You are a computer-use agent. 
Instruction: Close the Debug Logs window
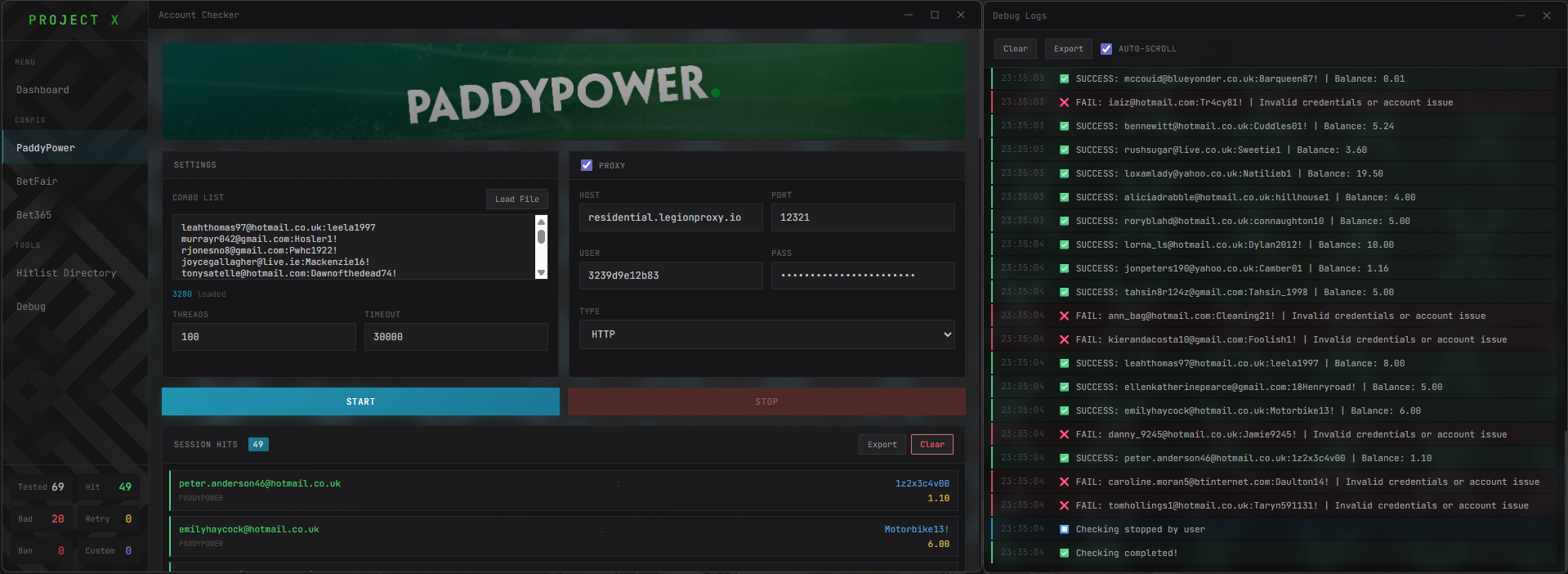tap(1547, 16)
